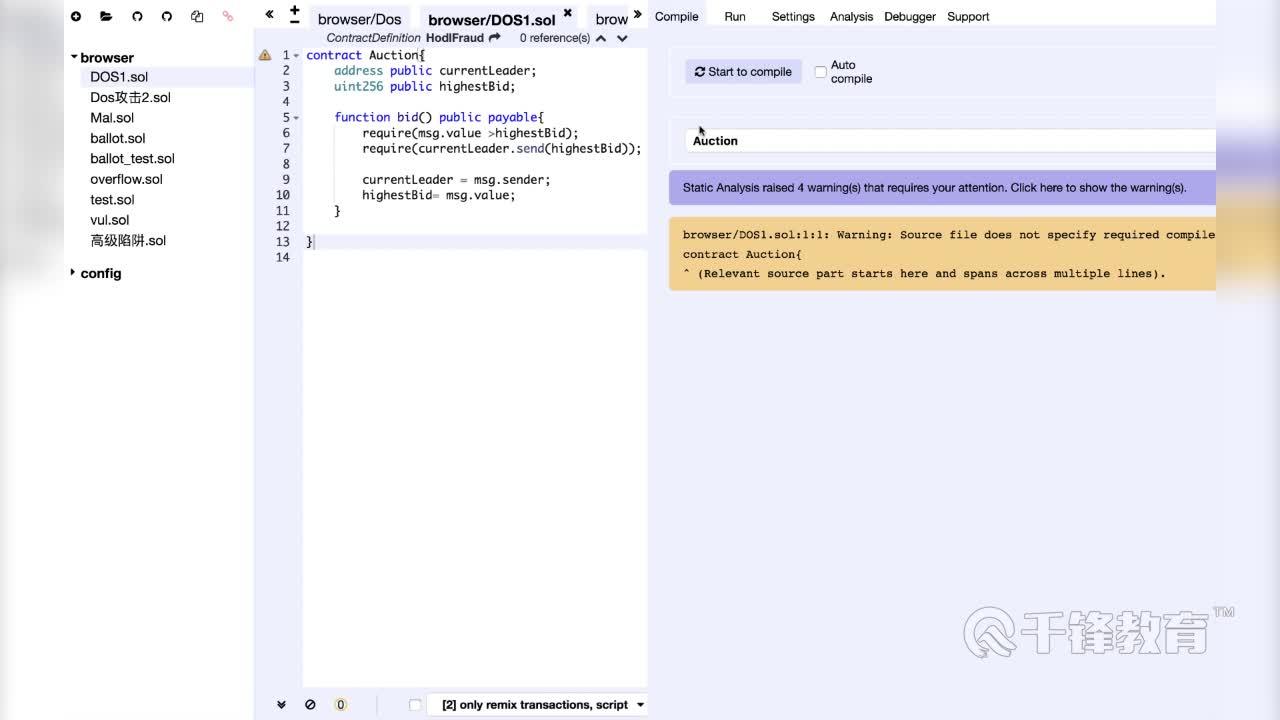
Task: Go to the previous reference (up arrow)
Action: coord(601,38)
